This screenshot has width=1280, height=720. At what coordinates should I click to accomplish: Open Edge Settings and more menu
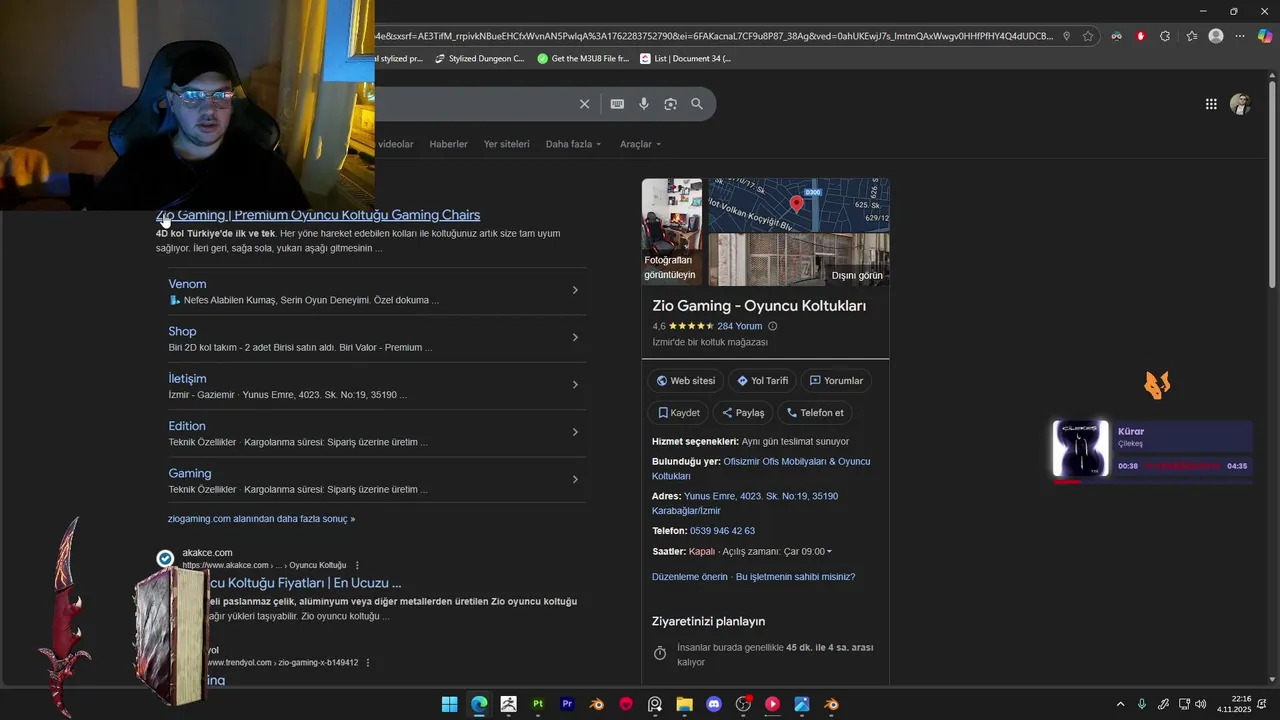1240,36
